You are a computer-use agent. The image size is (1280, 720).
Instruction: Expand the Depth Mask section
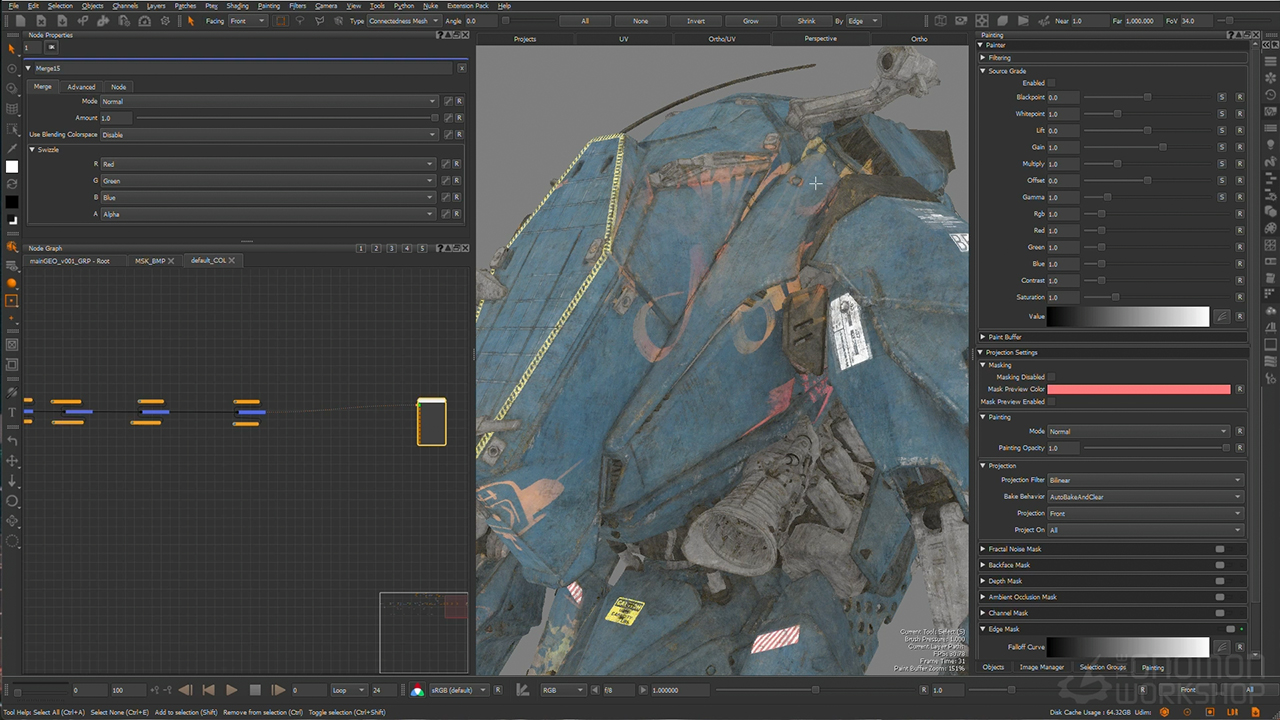pyautogui.click(x=984, y=581)
